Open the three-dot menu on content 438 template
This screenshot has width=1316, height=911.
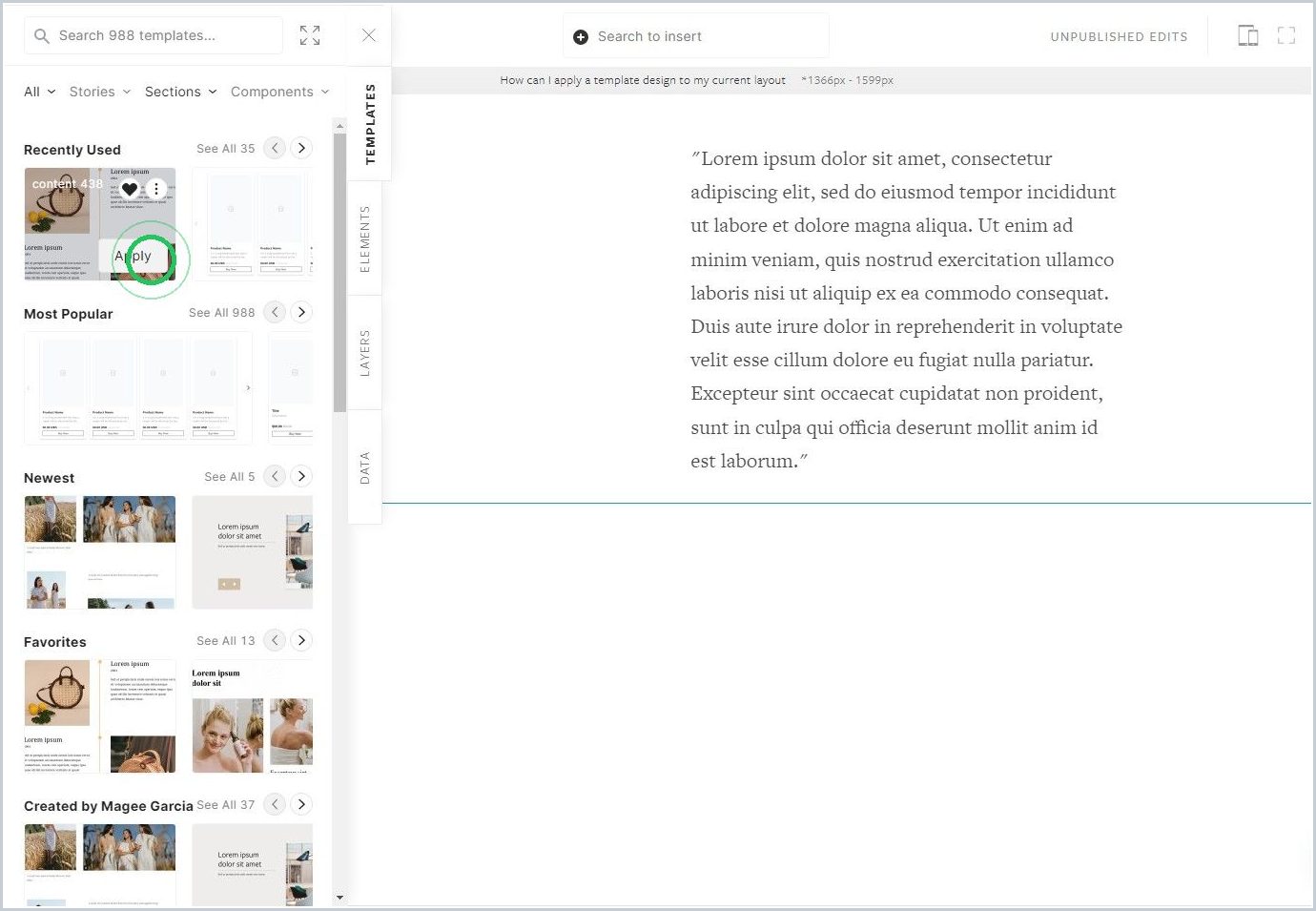pos(156,189)
